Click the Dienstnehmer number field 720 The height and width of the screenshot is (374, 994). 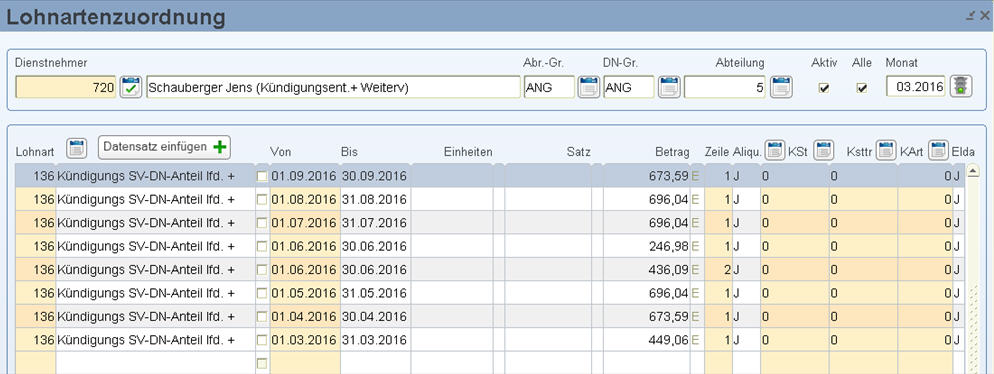point(66,87)
